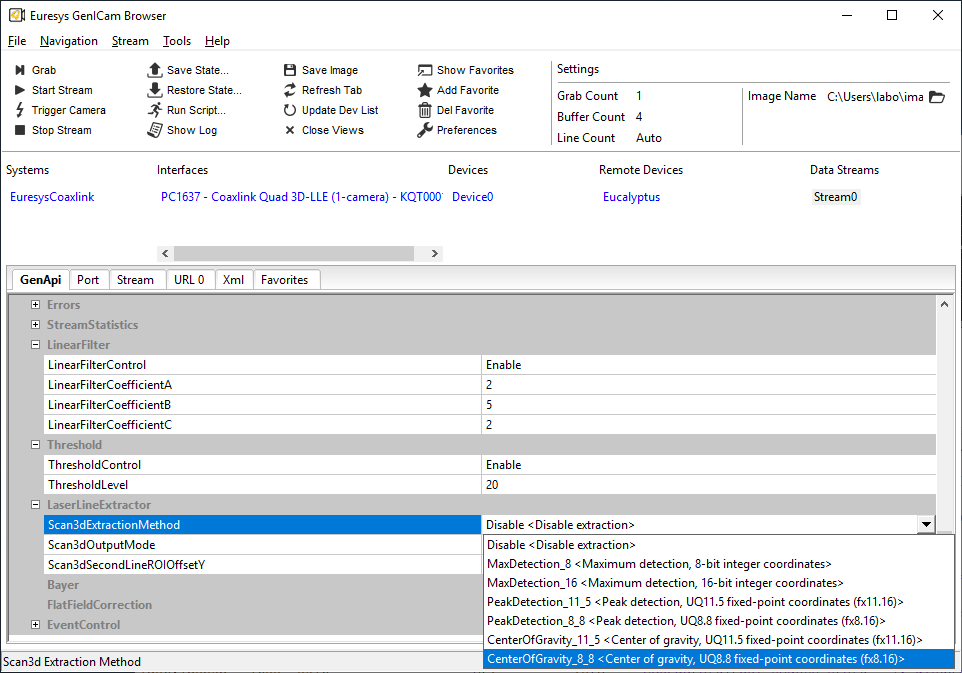Image resolution: width=962 pixels, height=673 pixels.
Task: Click the Grab icon
Action: tap(20, 70)
